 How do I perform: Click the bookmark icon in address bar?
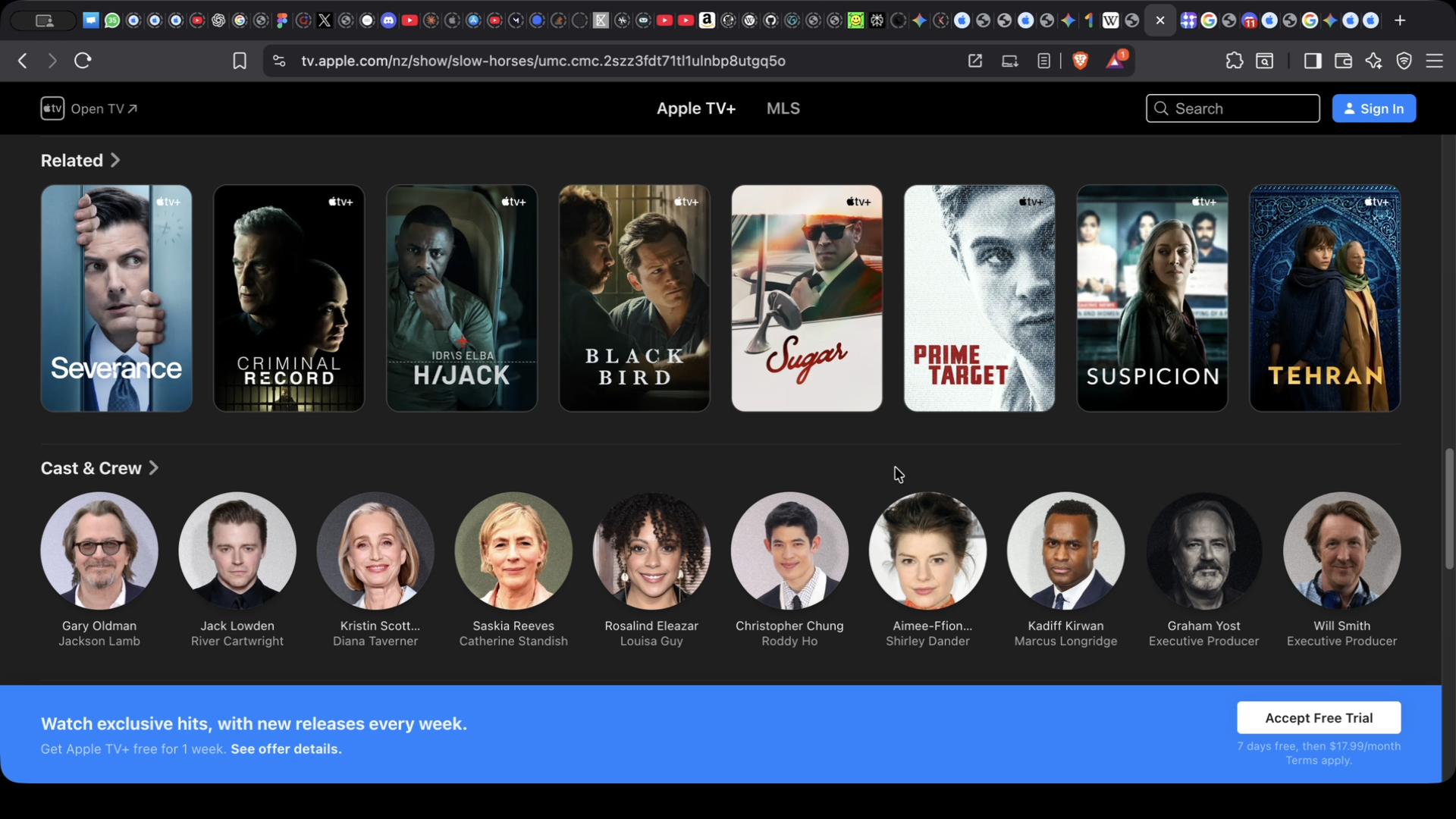[x=240, y=61]
